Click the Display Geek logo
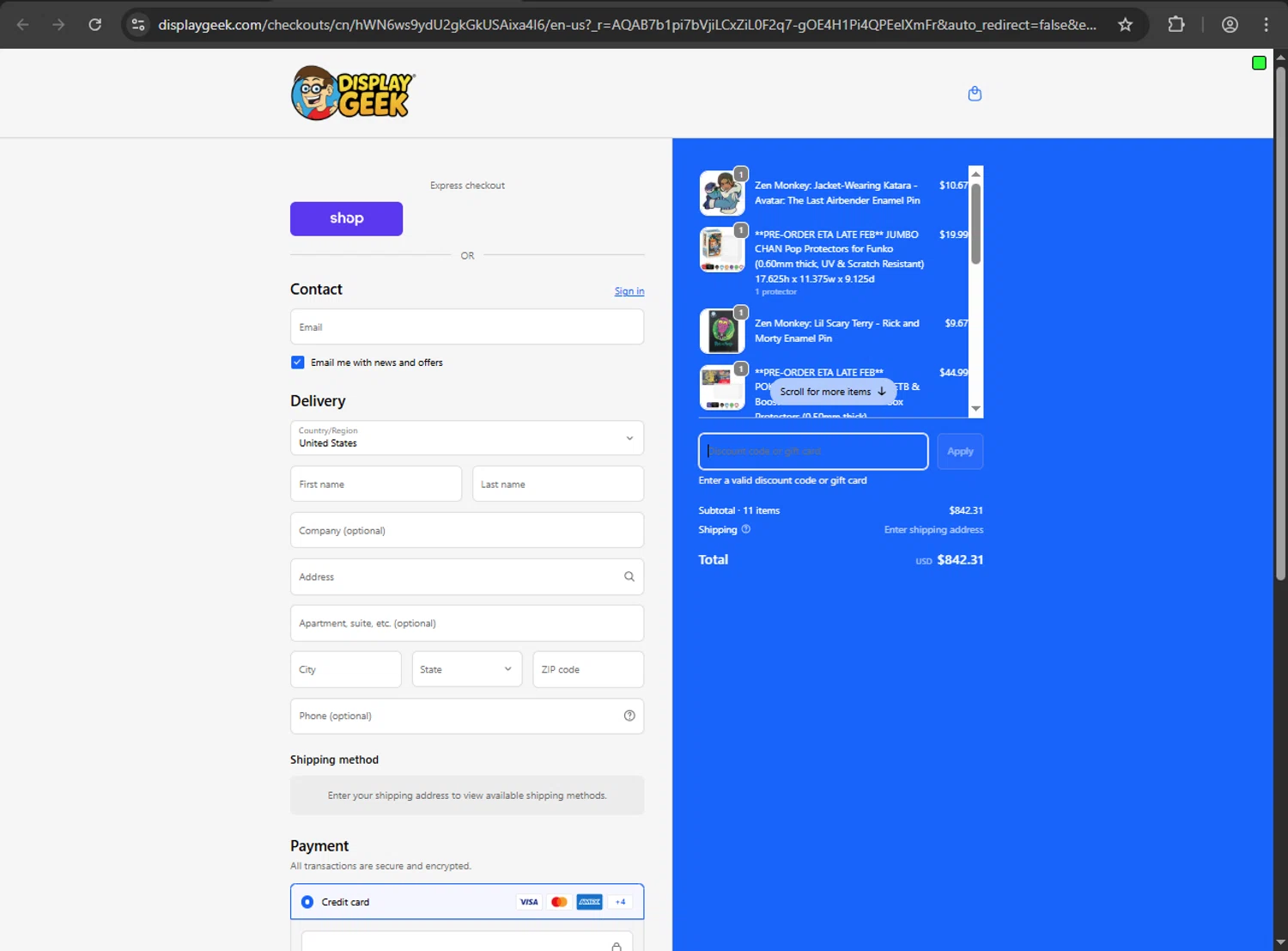The width and height of the screenshot is (1288, 951). point(353,93)
